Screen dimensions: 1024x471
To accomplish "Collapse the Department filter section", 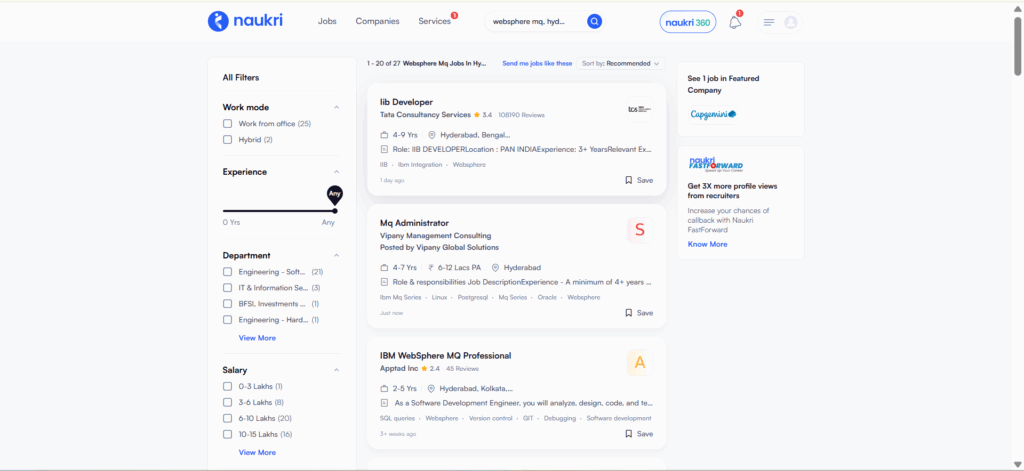I will point(336,255).
